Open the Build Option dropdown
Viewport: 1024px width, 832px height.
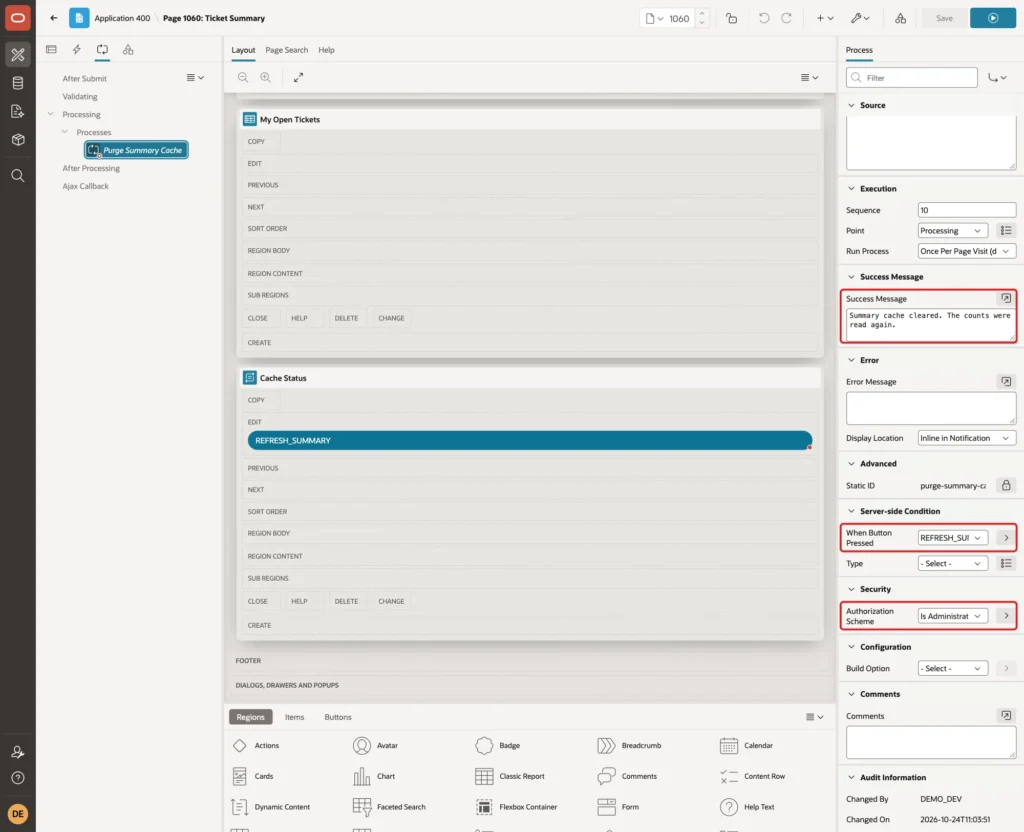tap(952, 669)
